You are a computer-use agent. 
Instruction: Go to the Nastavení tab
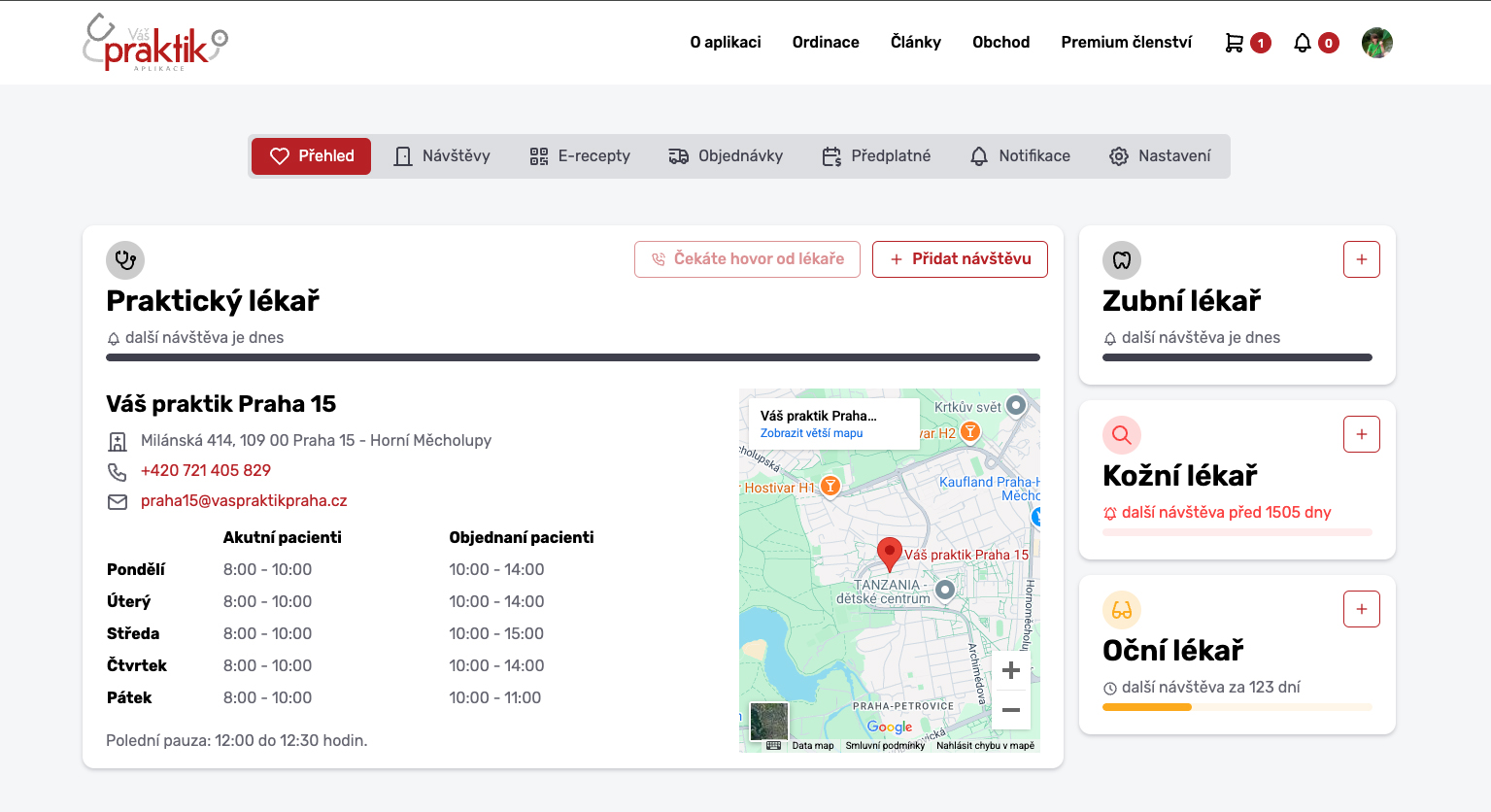click(x=1160, y=156)
